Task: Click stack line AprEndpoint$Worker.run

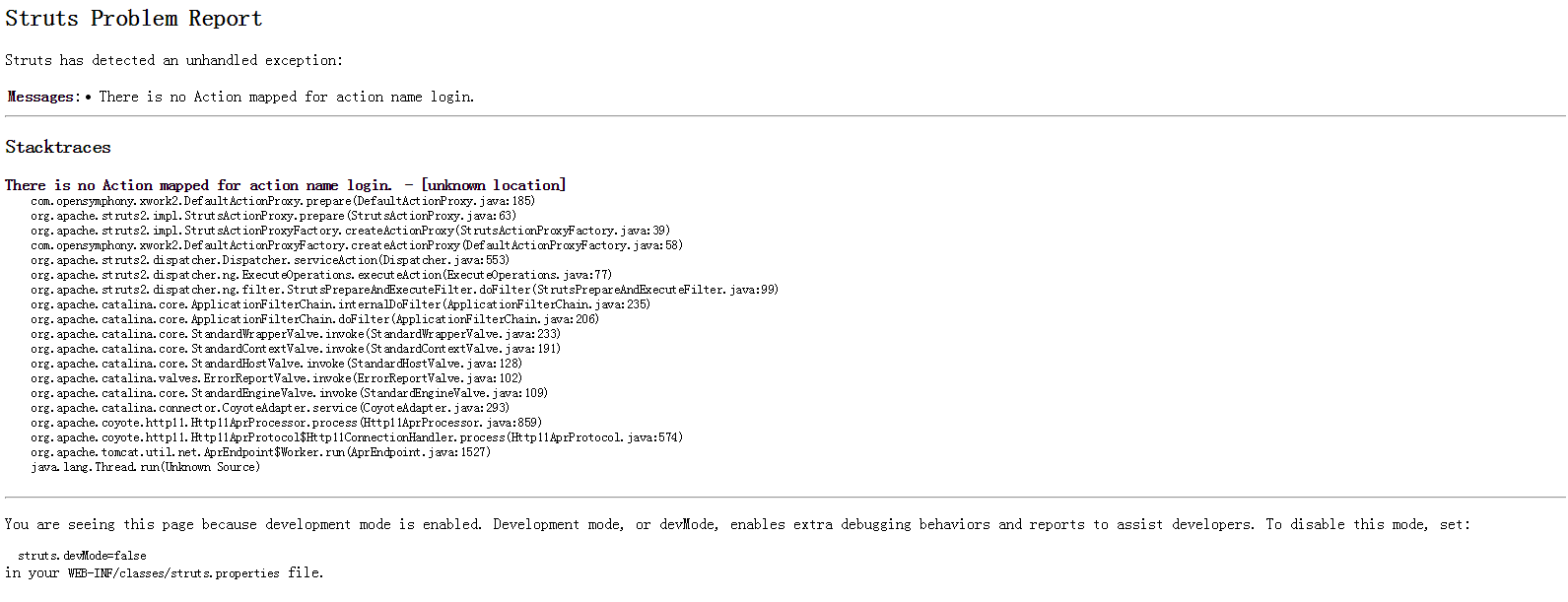Action: [x=260, y=452]
